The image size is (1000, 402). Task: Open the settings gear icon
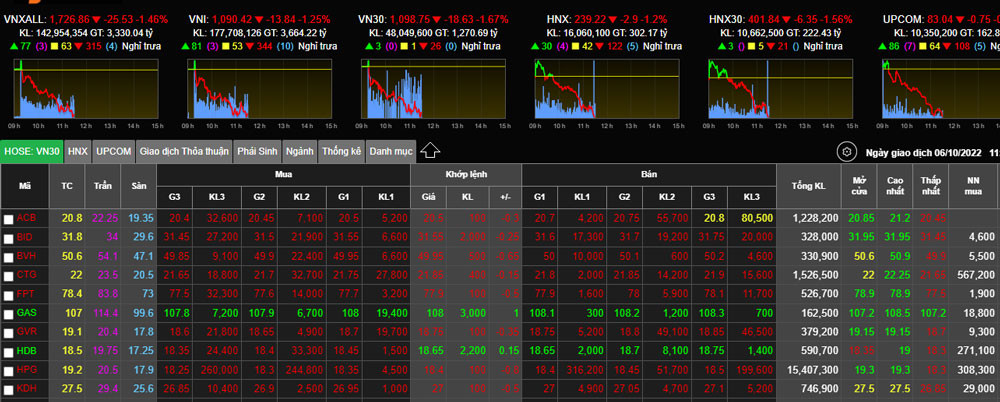(847, 151)
